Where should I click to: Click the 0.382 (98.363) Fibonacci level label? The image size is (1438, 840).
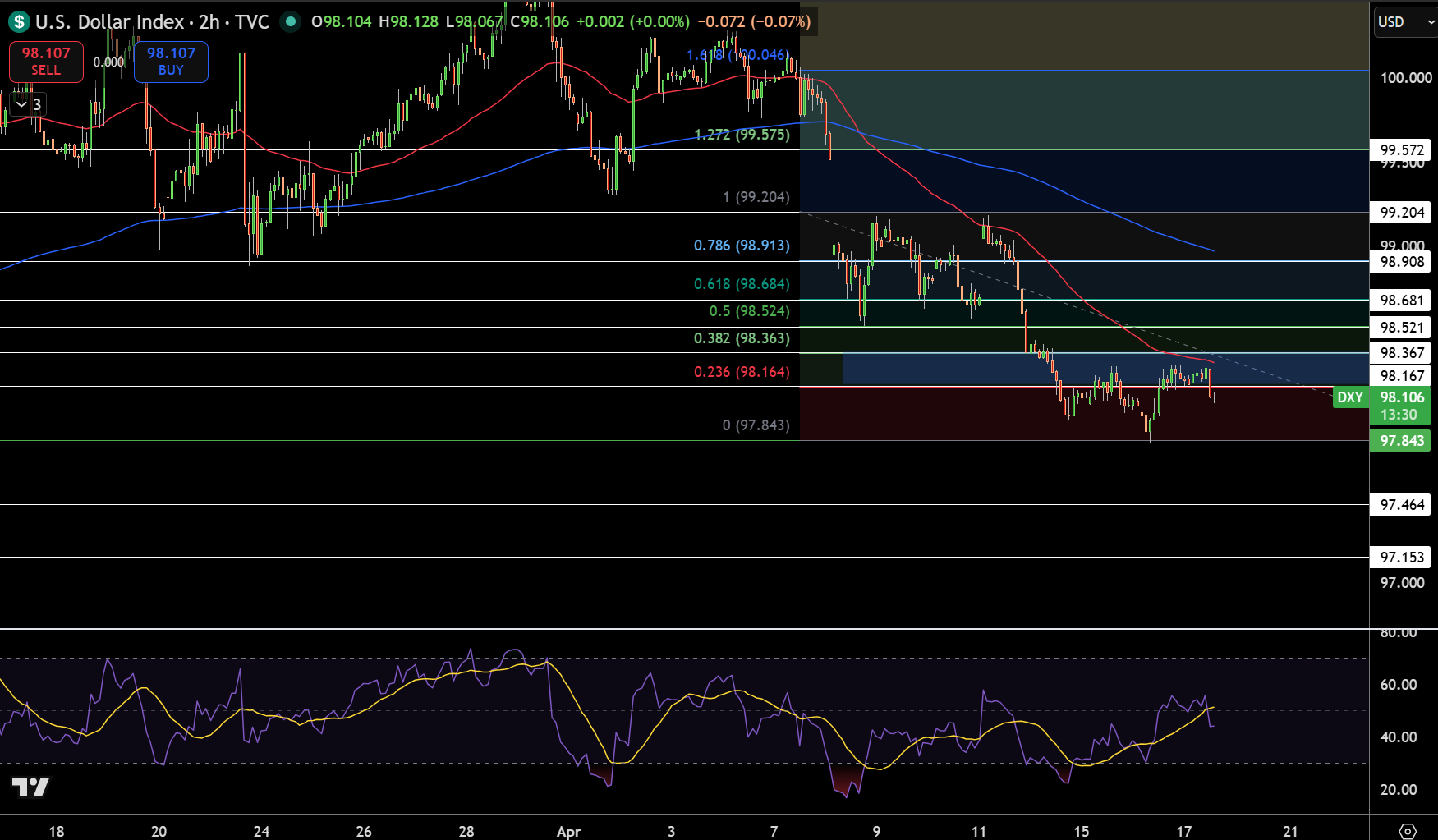pos(742,338)
